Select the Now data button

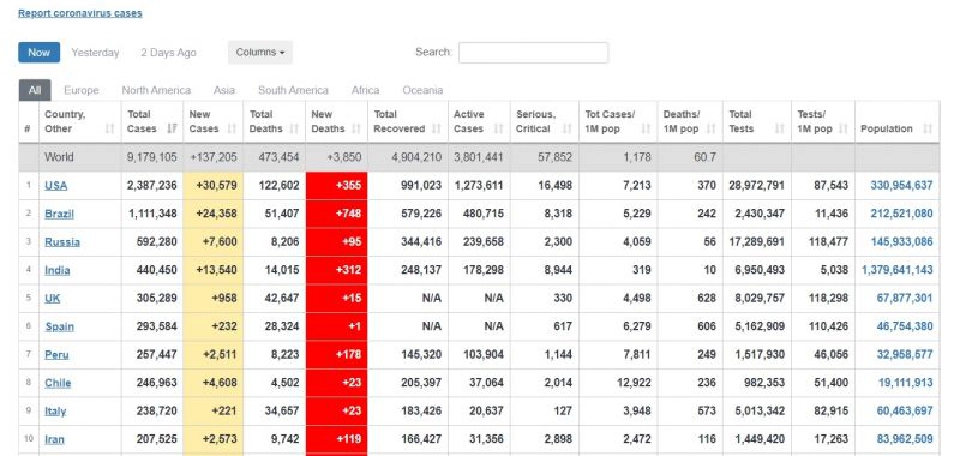pyautogui.click(x=39, y=53)
